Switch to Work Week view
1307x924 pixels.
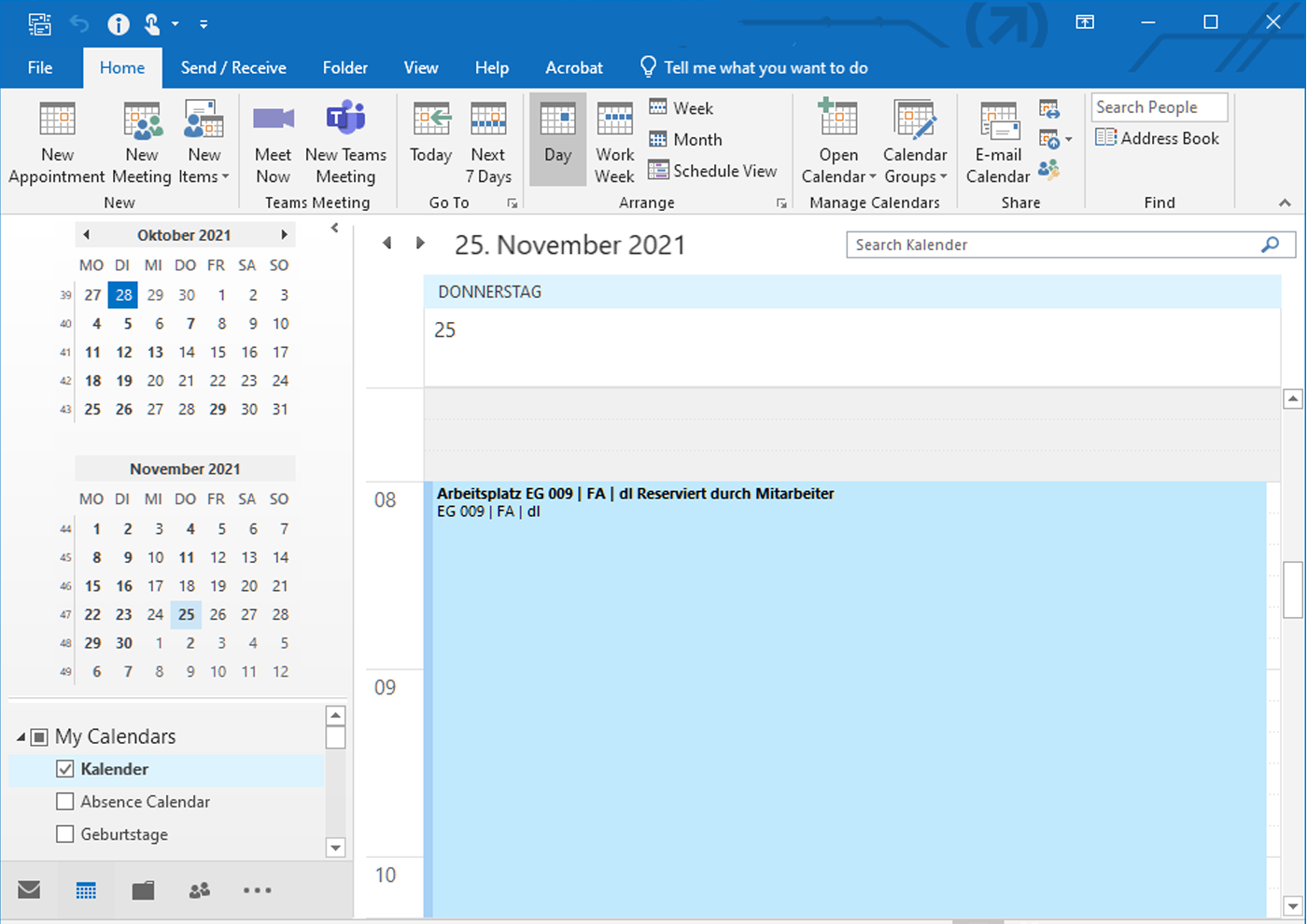click(x=614, y=142)
